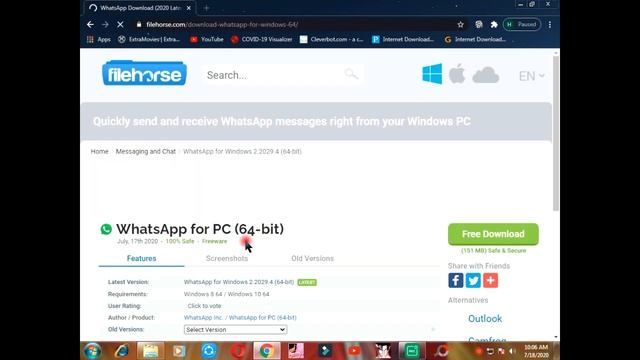
Task: Stop loading the page
Action: (120, 24)
